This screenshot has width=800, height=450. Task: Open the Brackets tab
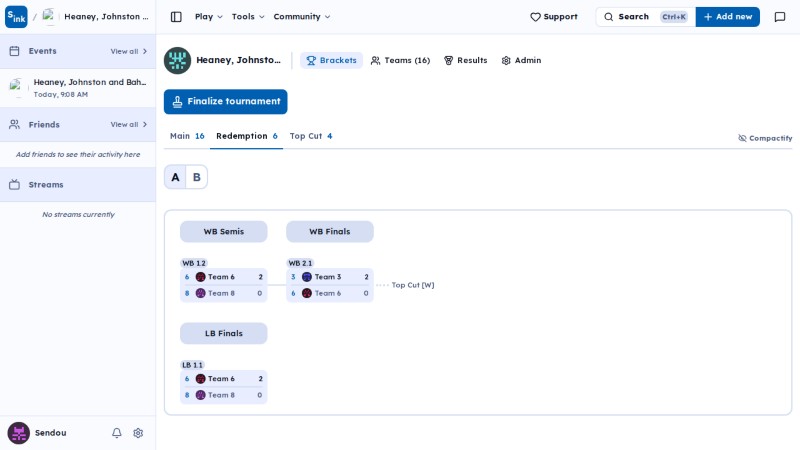(331, 60)
